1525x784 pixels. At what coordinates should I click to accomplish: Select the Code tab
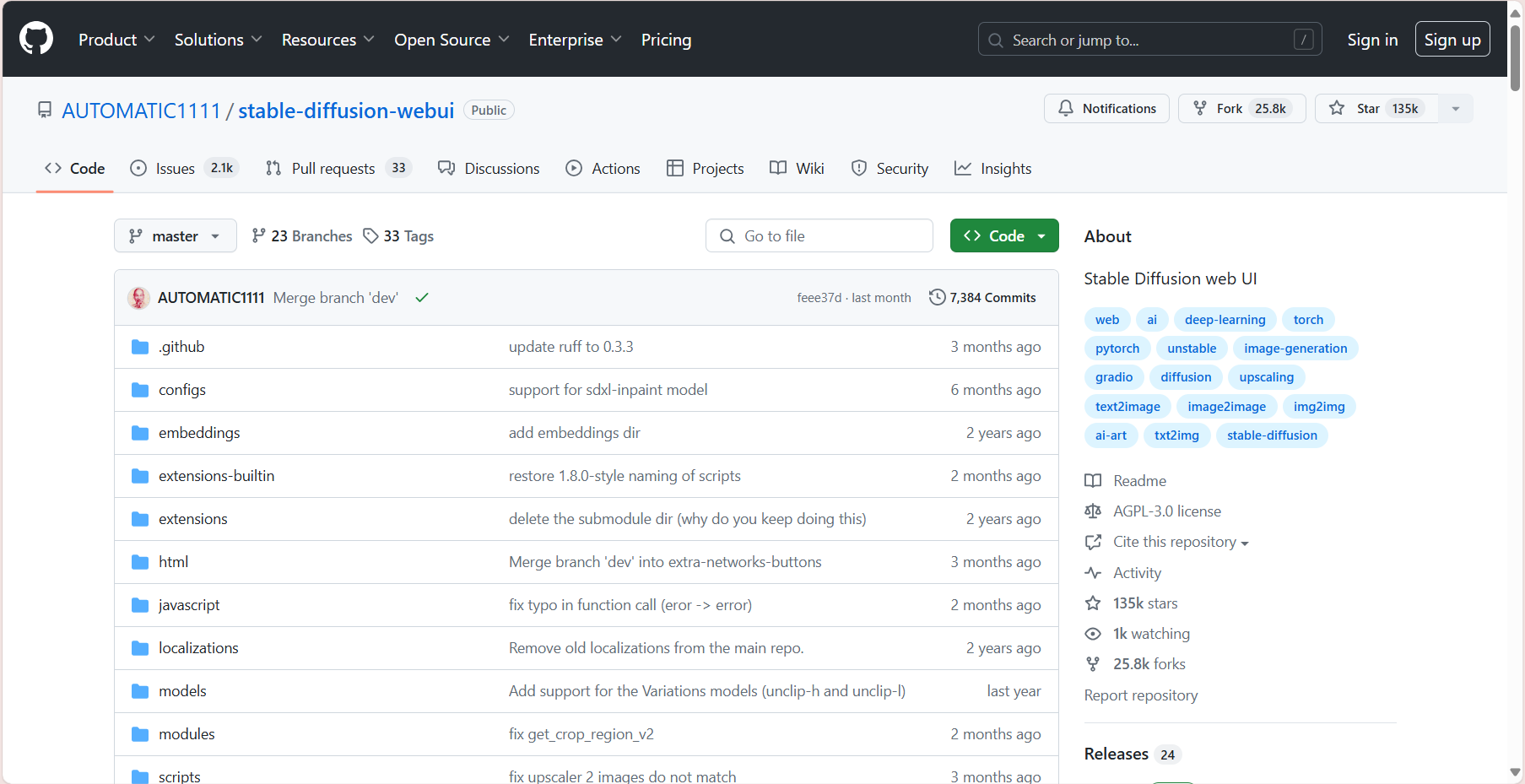point(75,169)
